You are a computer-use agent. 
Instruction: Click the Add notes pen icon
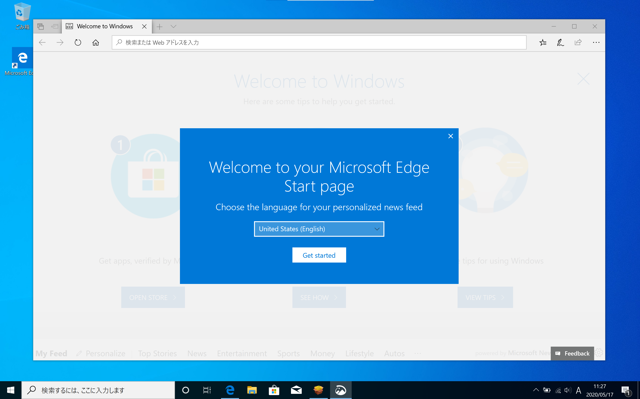(x=560, y=42)
